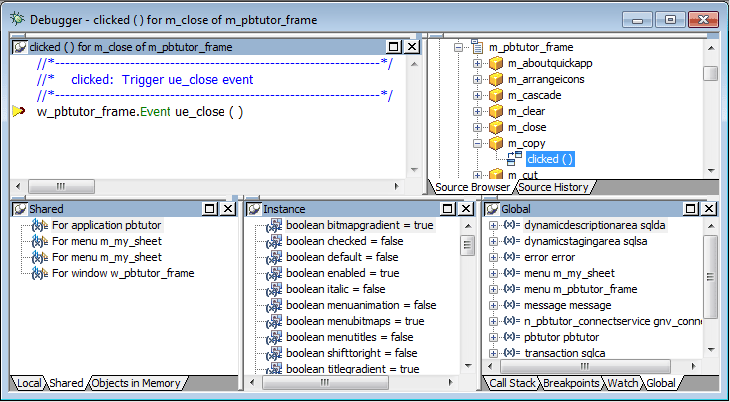
Task: Click the variable icon beside boolean checked
Action: pyautogui.click(x=273, y=242)
